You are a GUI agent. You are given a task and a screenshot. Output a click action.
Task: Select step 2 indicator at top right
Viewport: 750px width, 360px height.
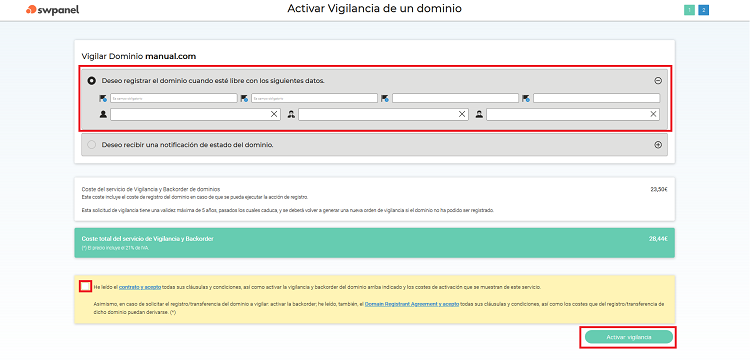coord(703,11)
